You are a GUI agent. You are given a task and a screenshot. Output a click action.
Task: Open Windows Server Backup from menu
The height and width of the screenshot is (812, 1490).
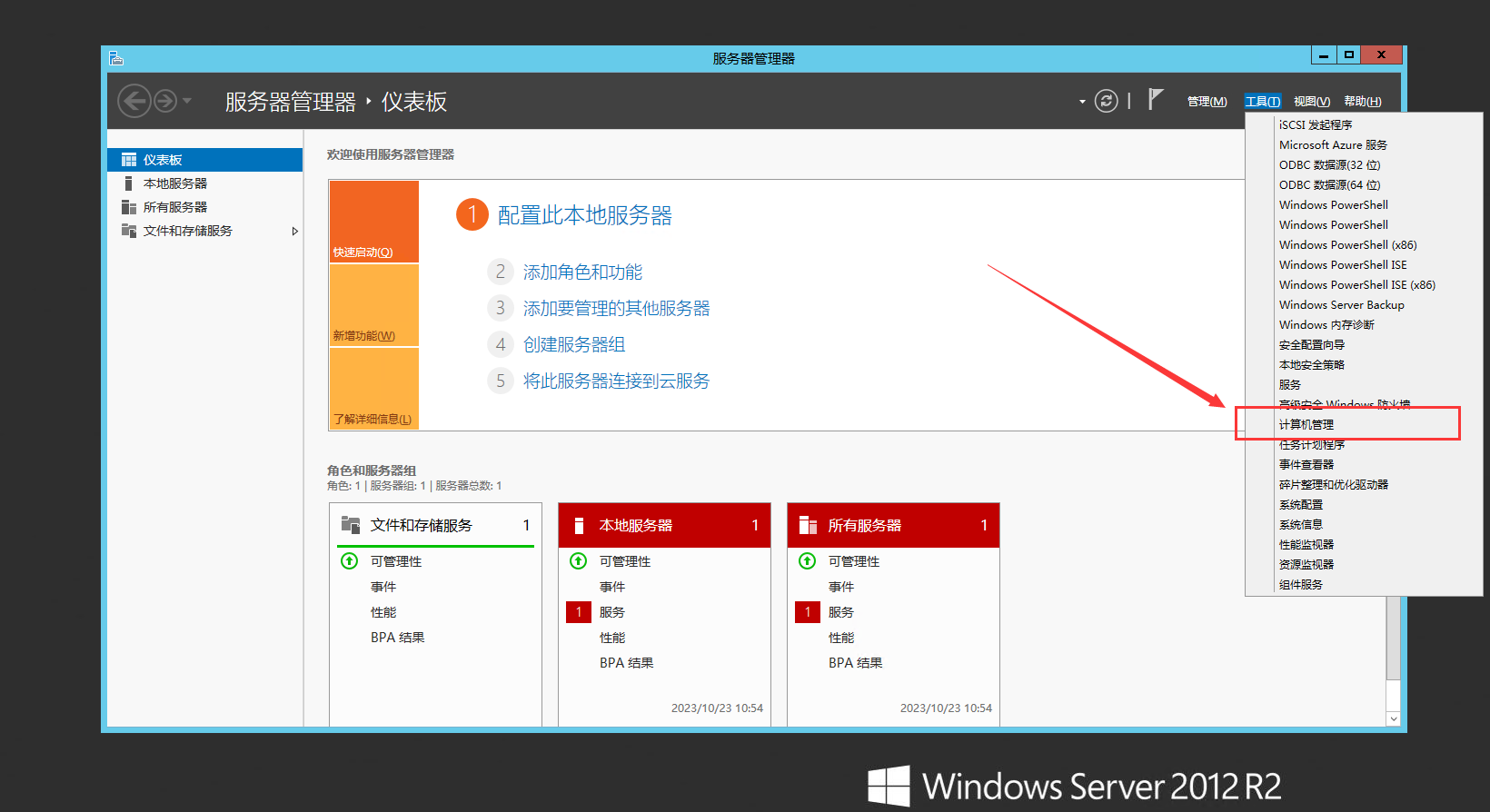coord(1342,305)
